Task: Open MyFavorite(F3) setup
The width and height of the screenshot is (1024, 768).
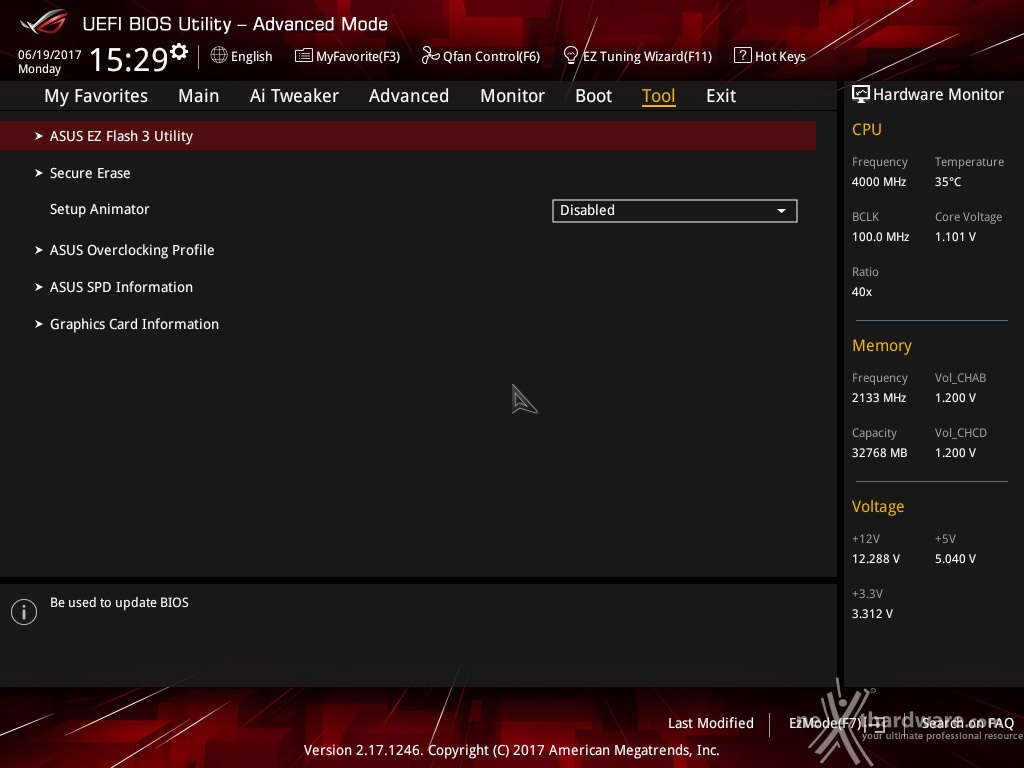Action: click(347, 56)
